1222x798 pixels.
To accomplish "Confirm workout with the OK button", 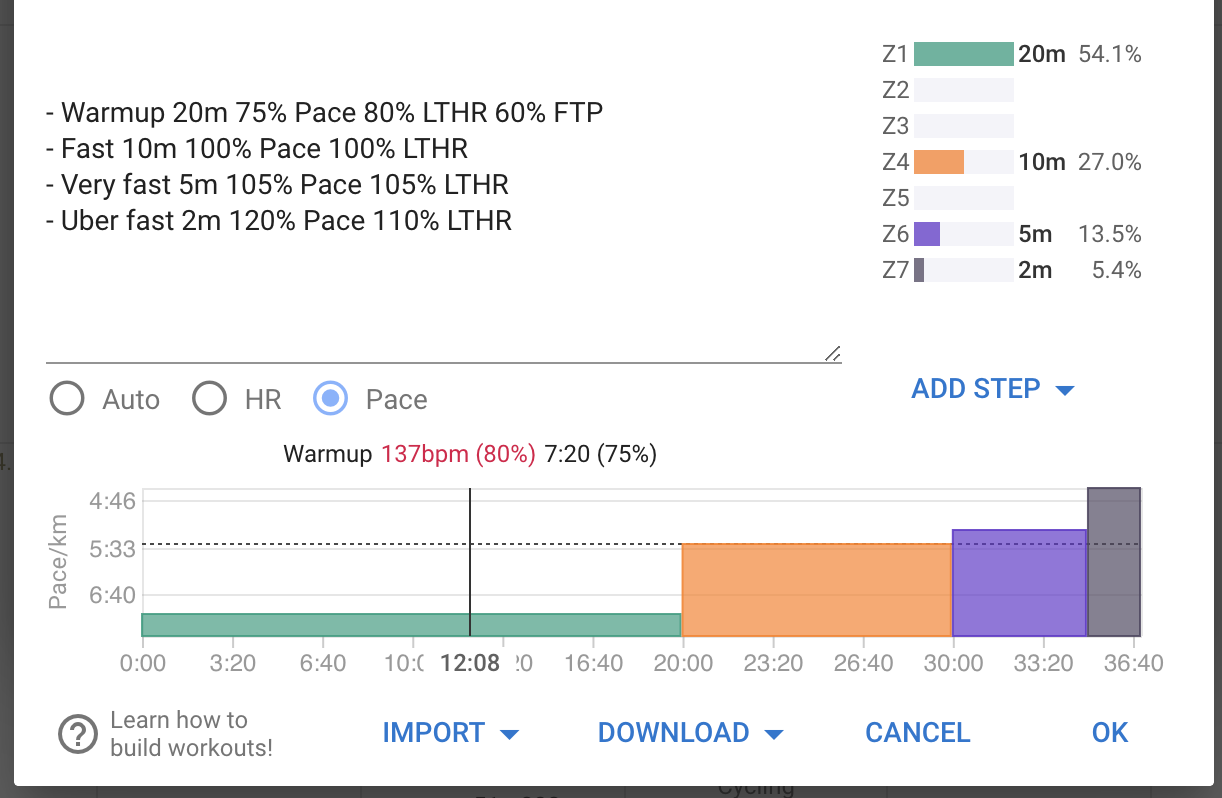I will coord(1110,733).
